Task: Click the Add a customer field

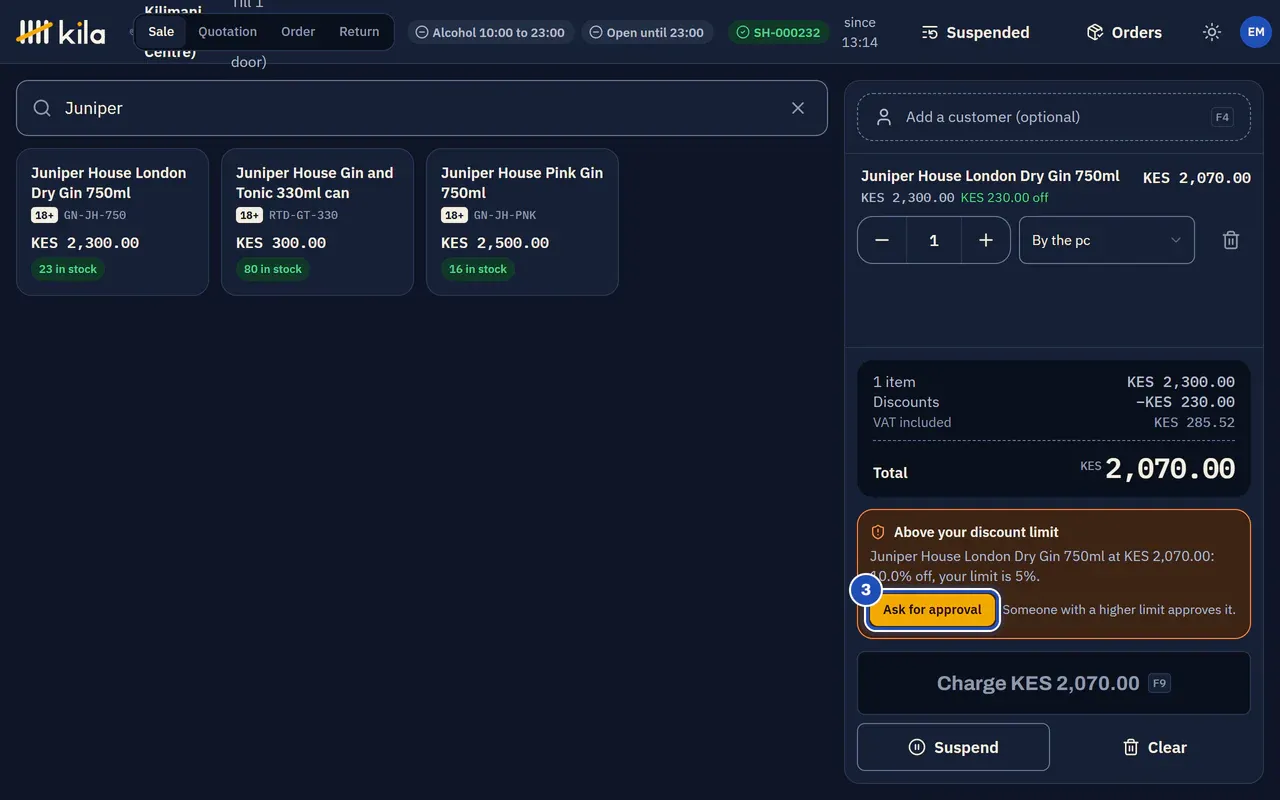Action: click(1054, 117)
